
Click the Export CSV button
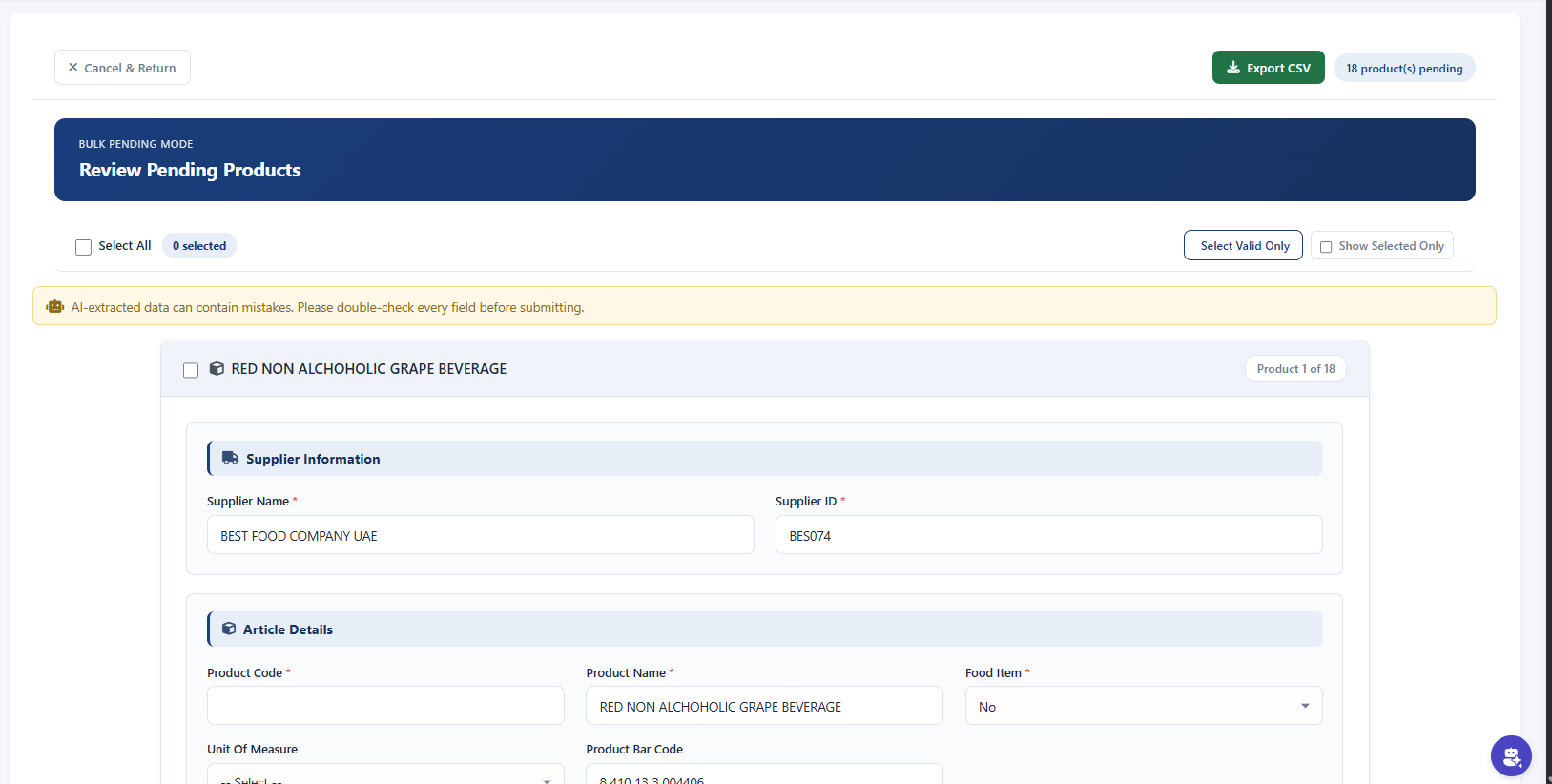tap(1269, 68)
